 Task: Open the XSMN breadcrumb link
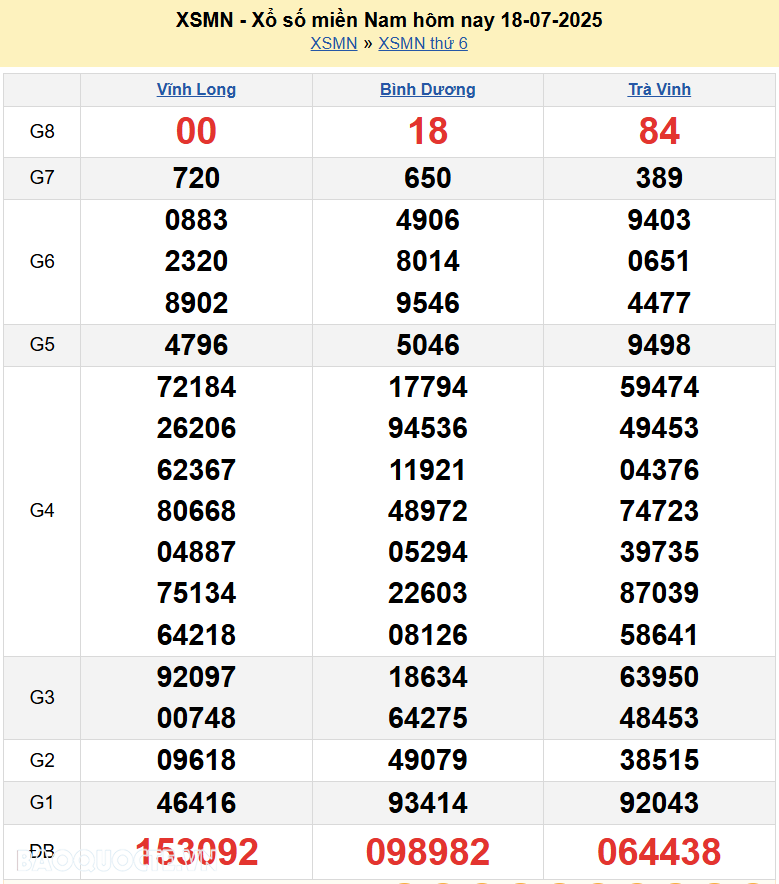tap(333, 43)
